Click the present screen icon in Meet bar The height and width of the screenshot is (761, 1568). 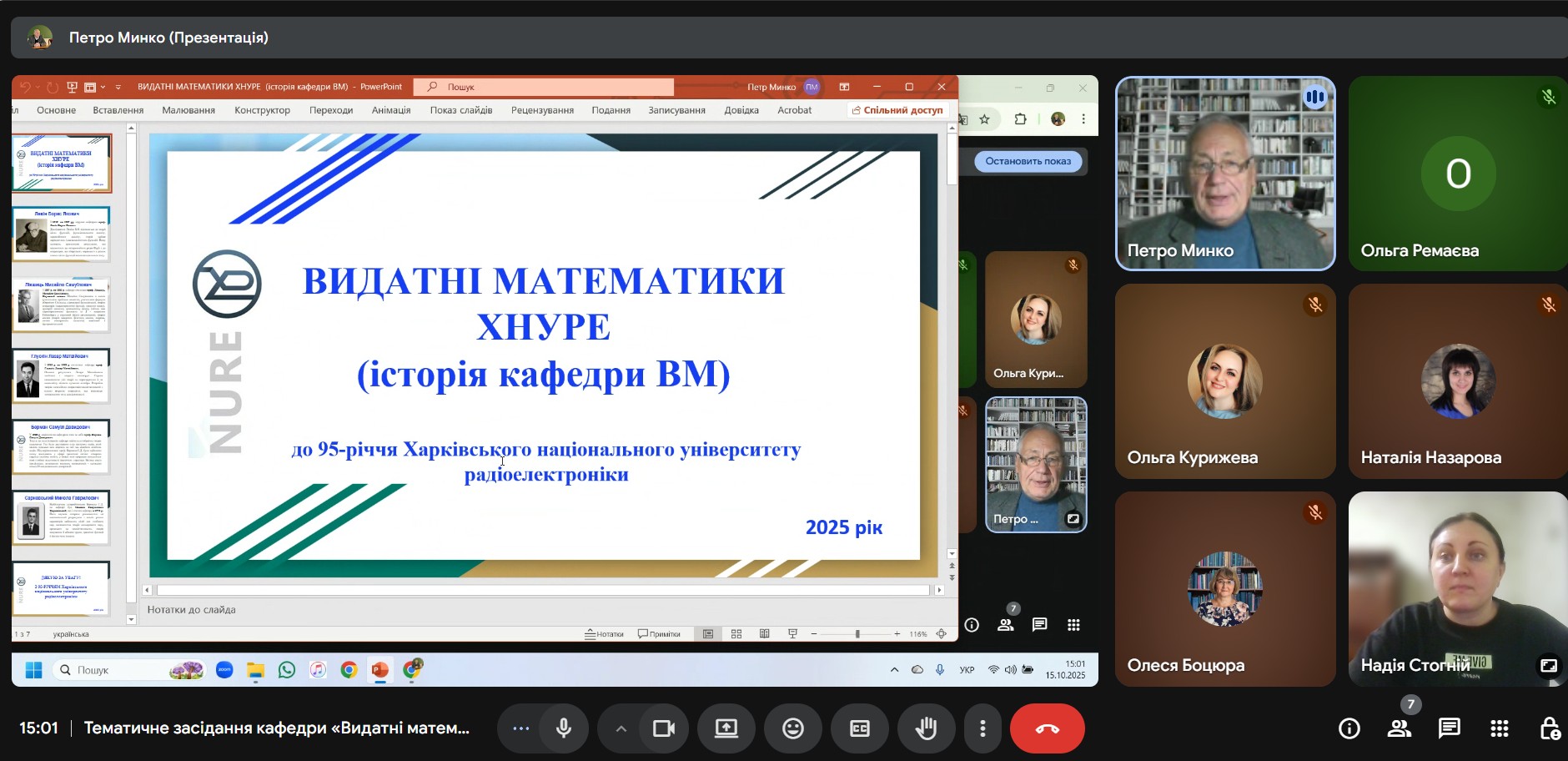726,728
